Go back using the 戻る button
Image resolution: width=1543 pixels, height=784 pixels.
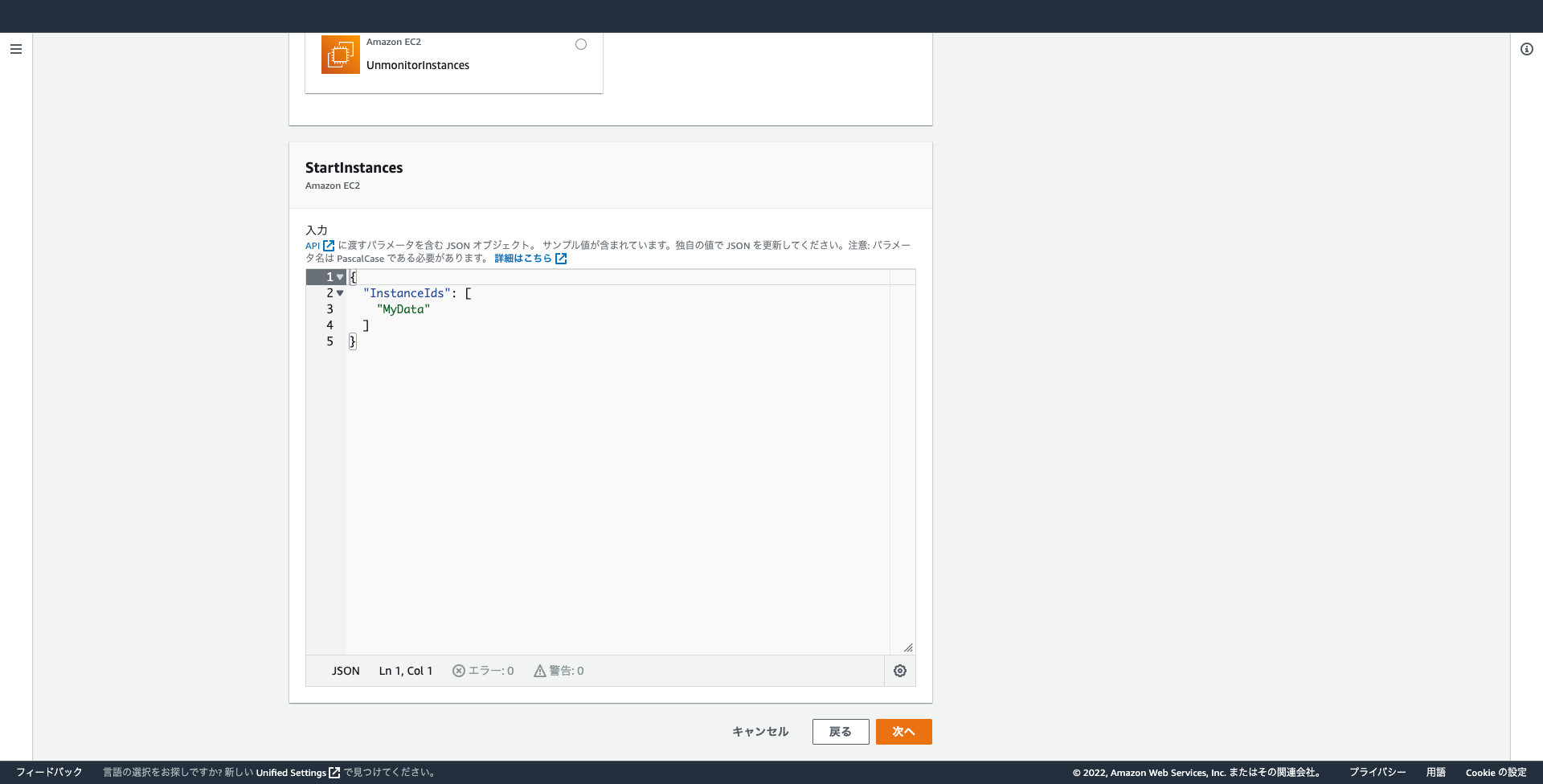pyautogui.click(x=841, y=732)
